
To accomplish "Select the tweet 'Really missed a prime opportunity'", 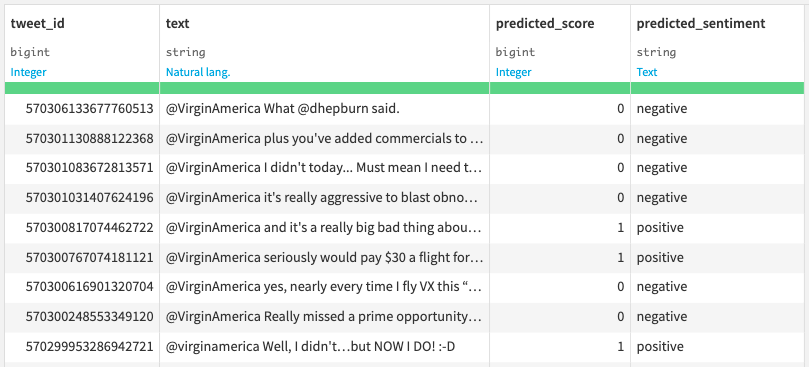I will pos(325,316).
